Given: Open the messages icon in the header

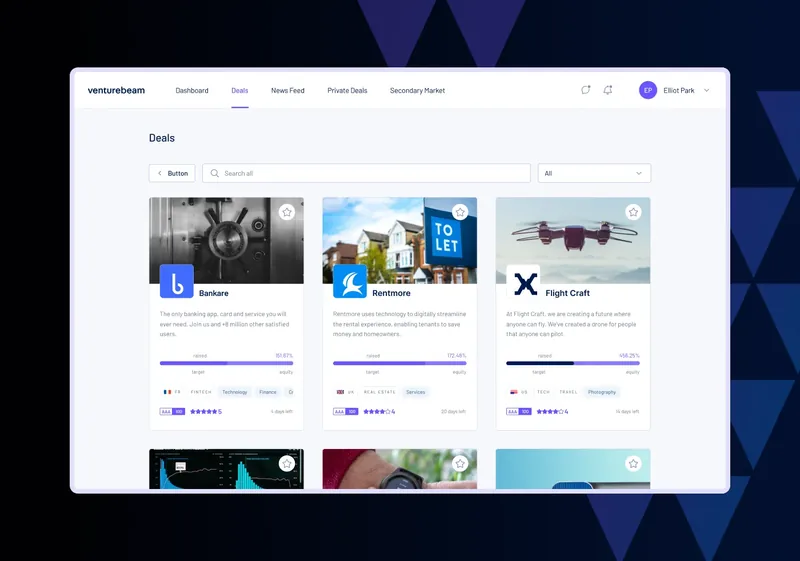Looking at the screenshot, I should 586,90.
